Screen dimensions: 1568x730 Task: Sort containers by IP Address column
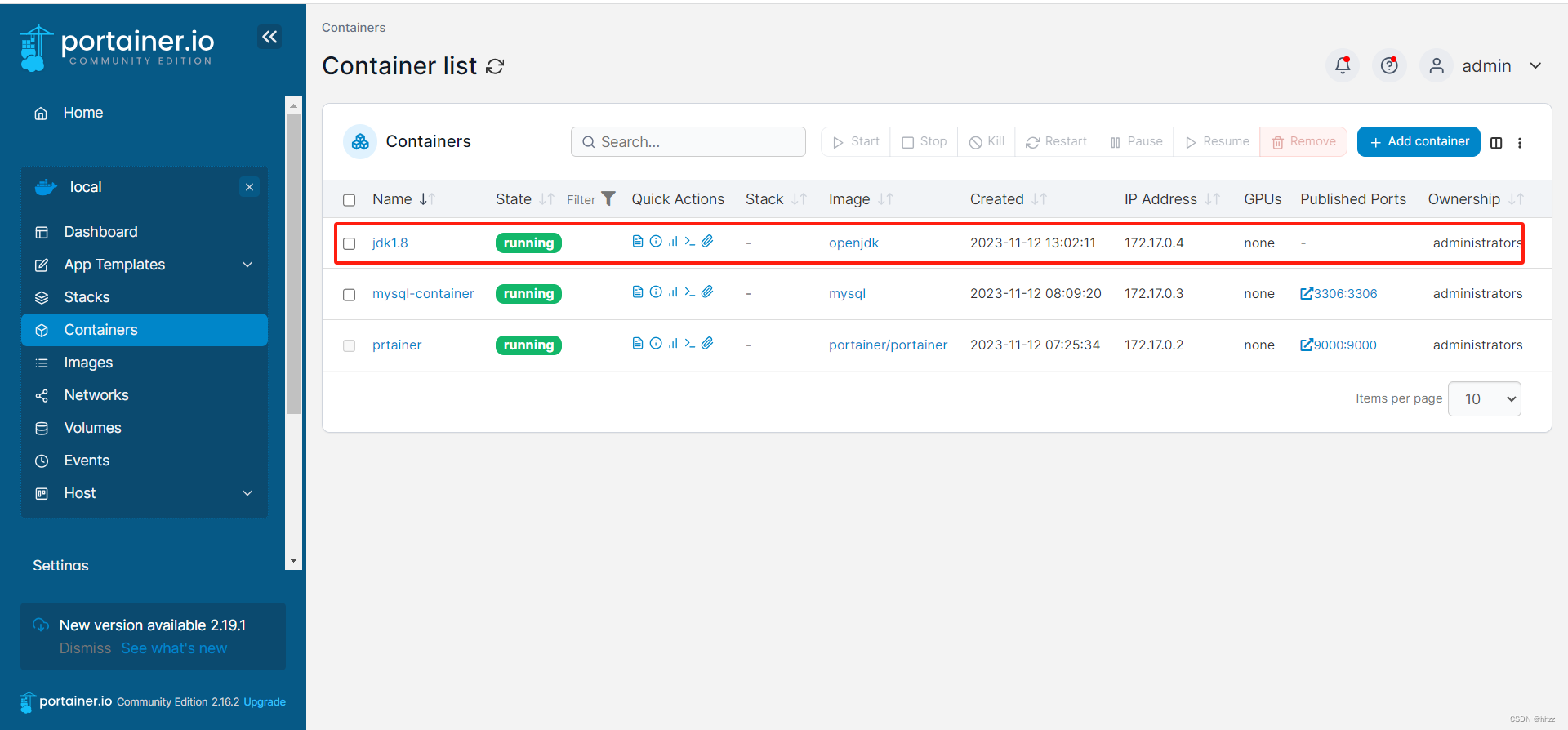coord(1172,199)
